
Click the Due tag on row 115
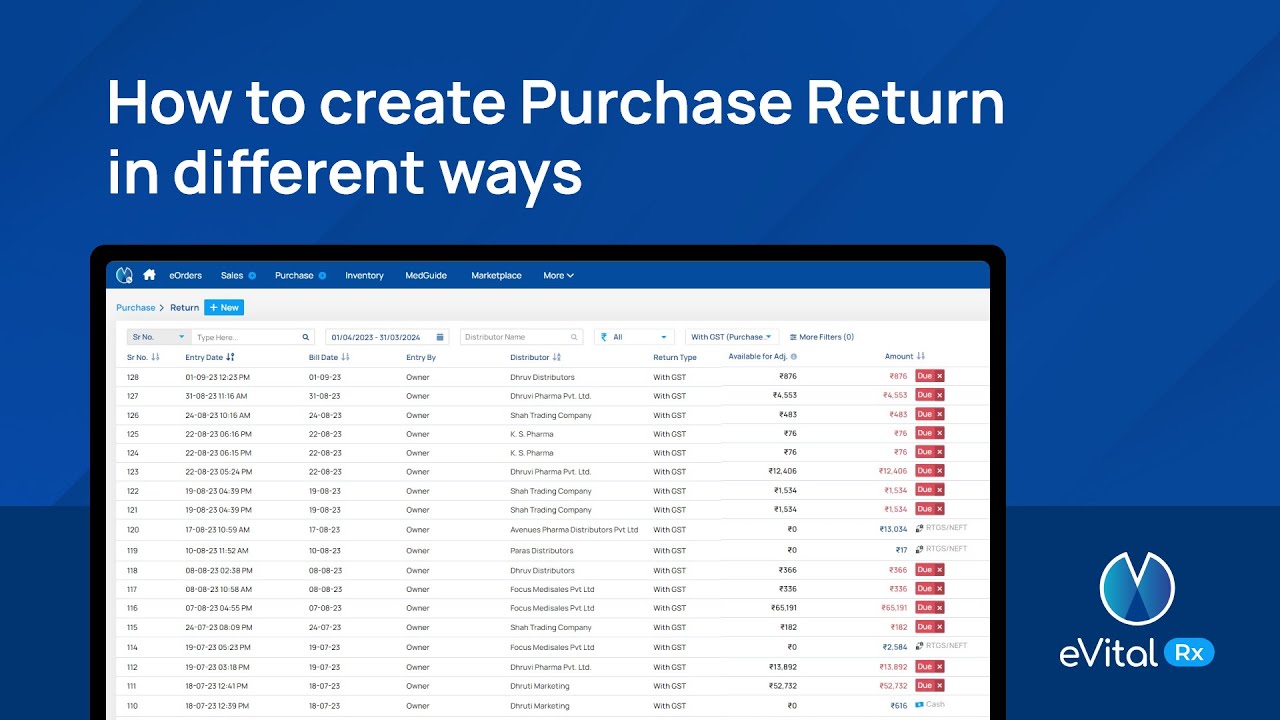pos(929,627)
